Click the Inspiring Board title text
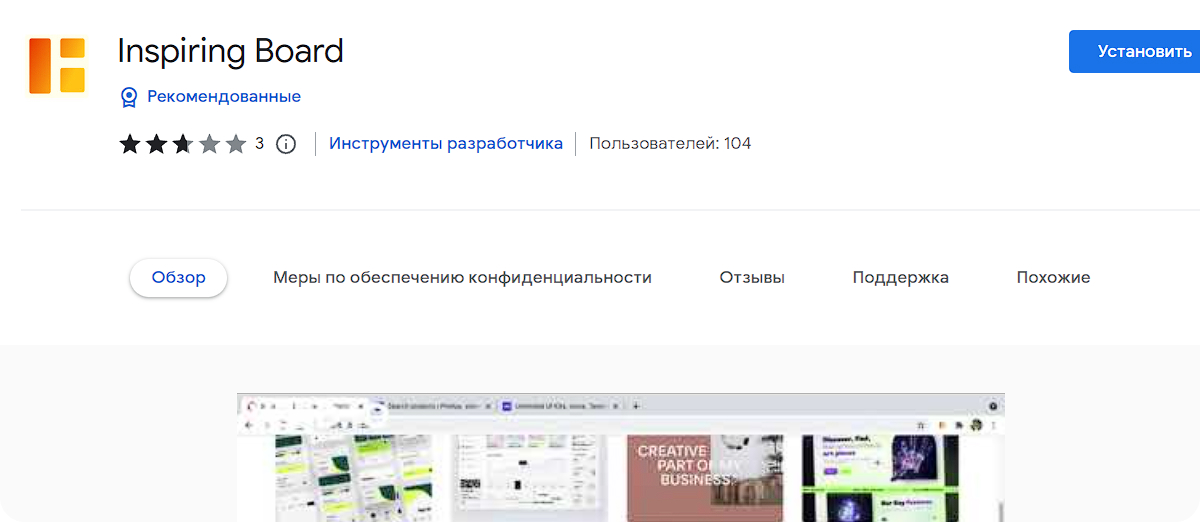1200x522 pixels. click(x=231, y=51)
